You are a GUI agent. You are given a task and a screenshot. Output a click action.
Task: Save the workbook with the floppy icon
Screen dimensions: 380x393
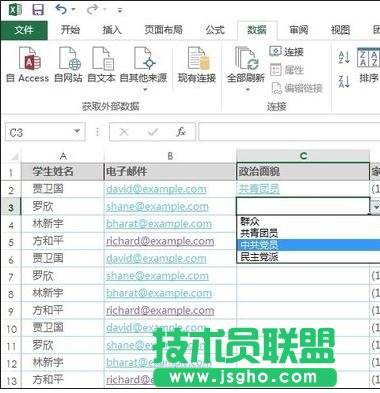pyautogui.click(x=38, y=10)
